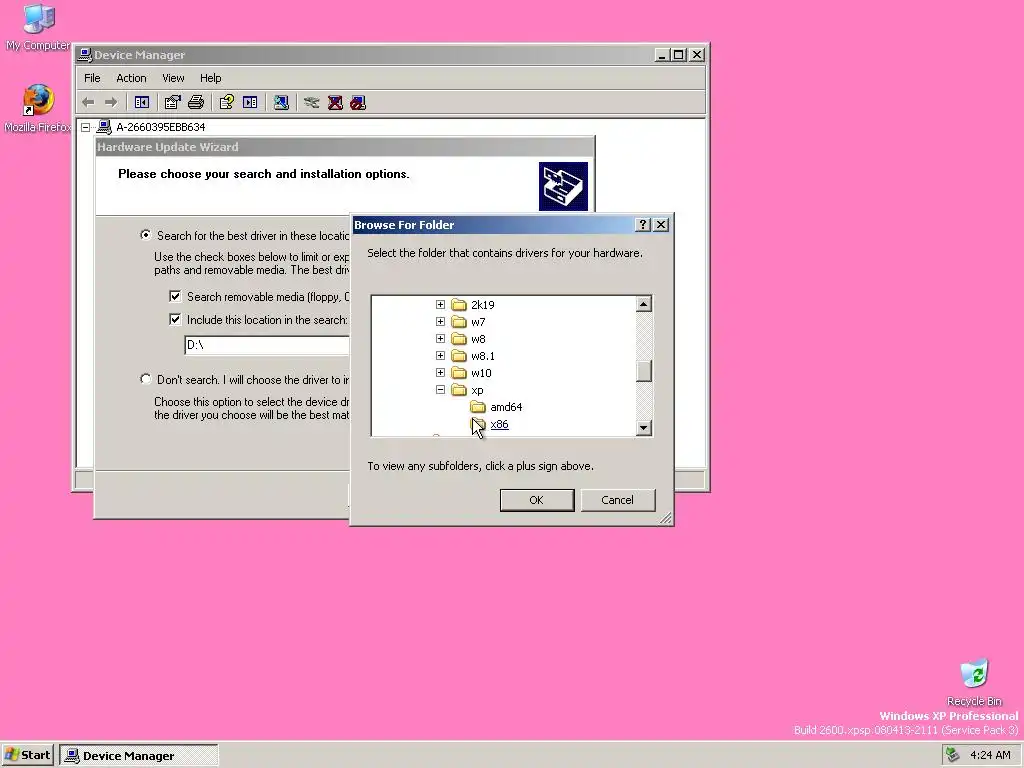Open the Properties toolbar icon

pos(172,103)
